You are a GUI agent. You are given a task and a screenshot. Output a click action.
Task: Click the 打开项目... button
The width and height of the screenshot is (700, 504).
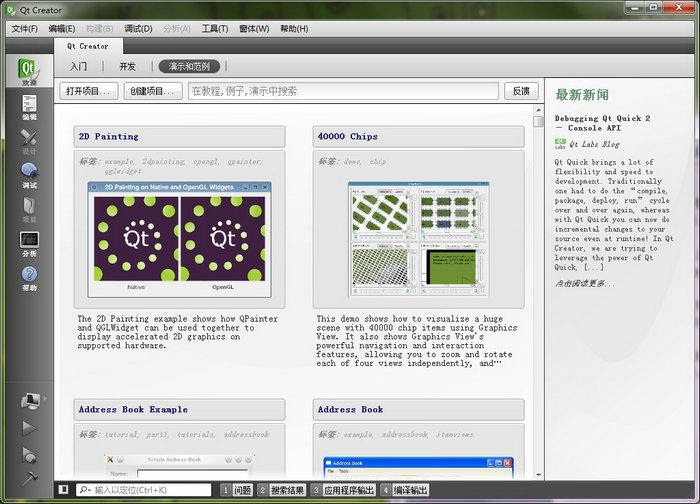[89, 91]
